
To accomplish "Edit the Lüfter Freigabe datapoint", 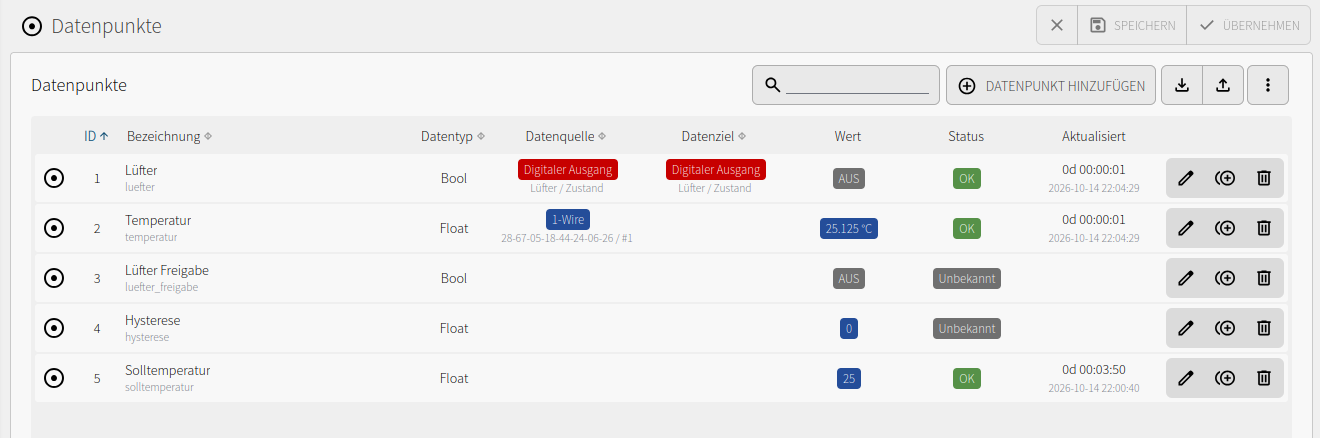I will point(1186,278).
